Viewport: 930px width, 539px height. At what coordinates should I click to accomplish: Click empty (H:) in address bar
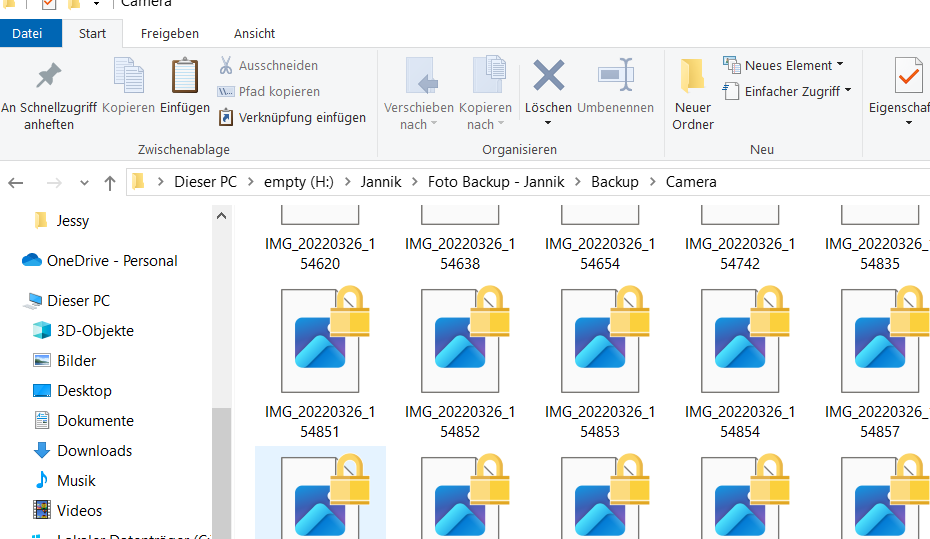[x=299, y=181]
